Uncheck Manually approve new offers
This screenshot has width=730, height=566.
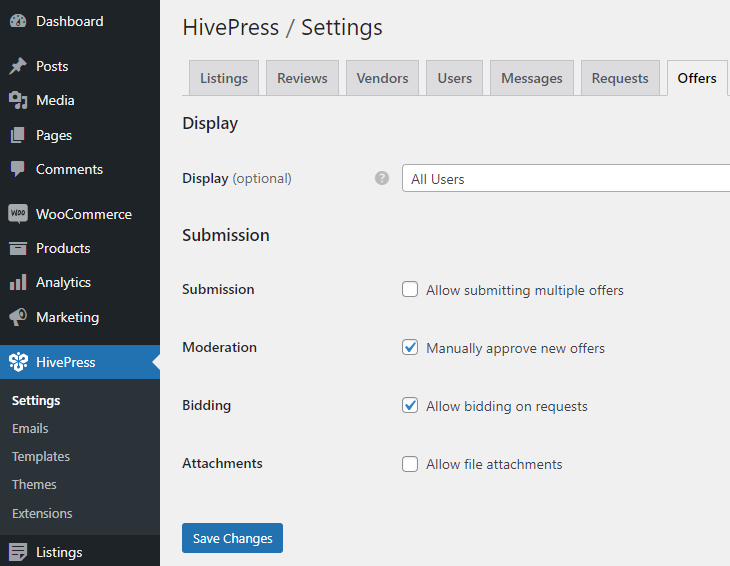click(x=410, y=348)
